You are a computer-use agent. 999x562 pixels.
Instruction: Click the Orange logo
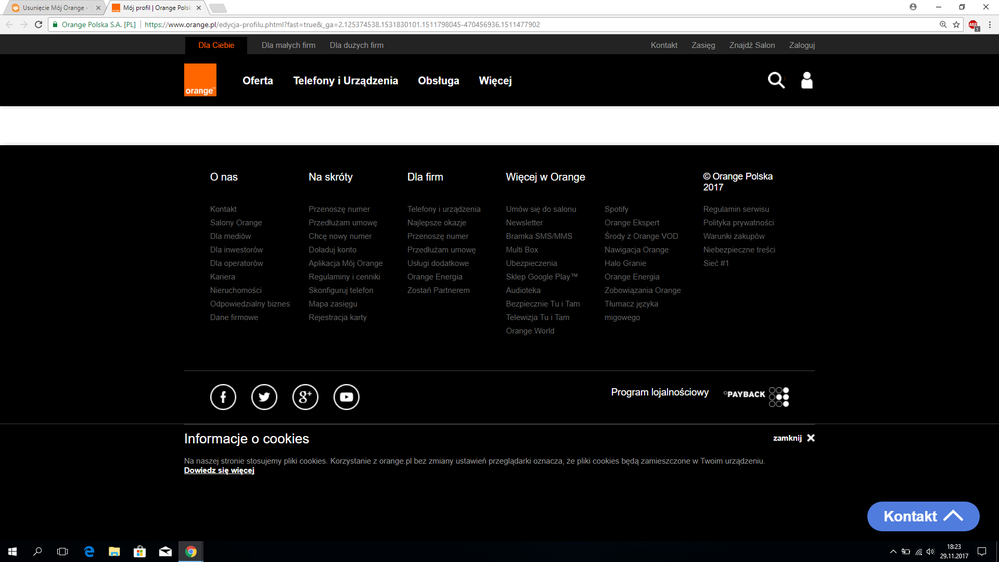(200, 80)
